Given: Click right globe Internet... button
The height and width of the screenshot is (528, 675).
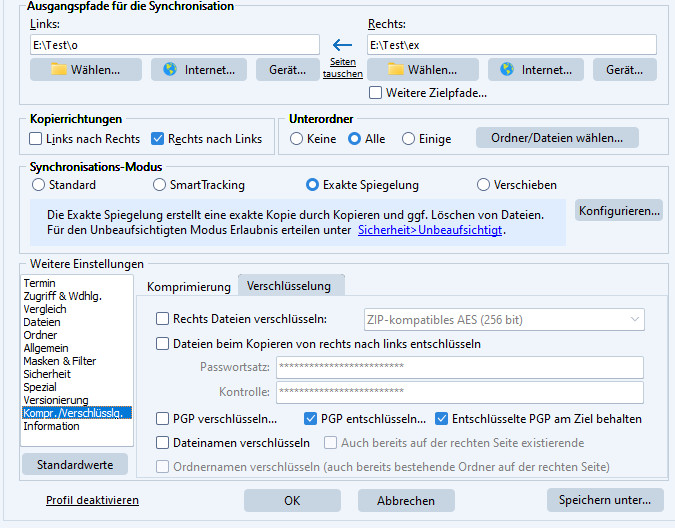Looking at the screenshot, I should pos(536,69).
